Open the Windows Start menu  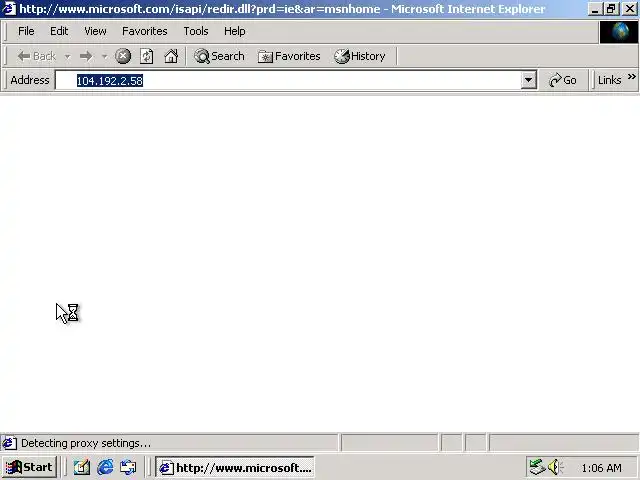click(x=30, y=467)
